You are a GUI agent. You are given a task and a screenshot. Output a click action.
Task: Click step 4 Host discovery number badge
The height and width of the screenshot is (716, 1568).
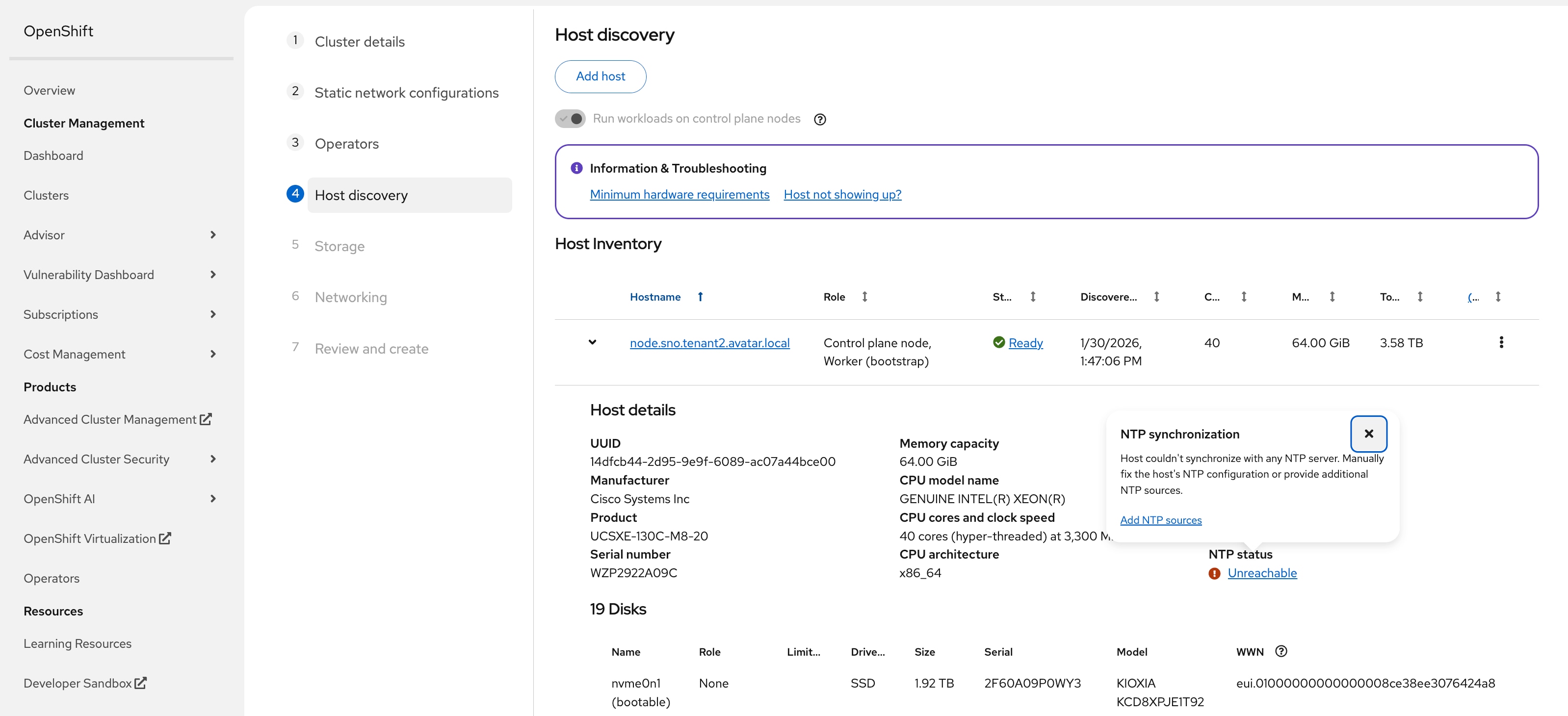(295, 193)
